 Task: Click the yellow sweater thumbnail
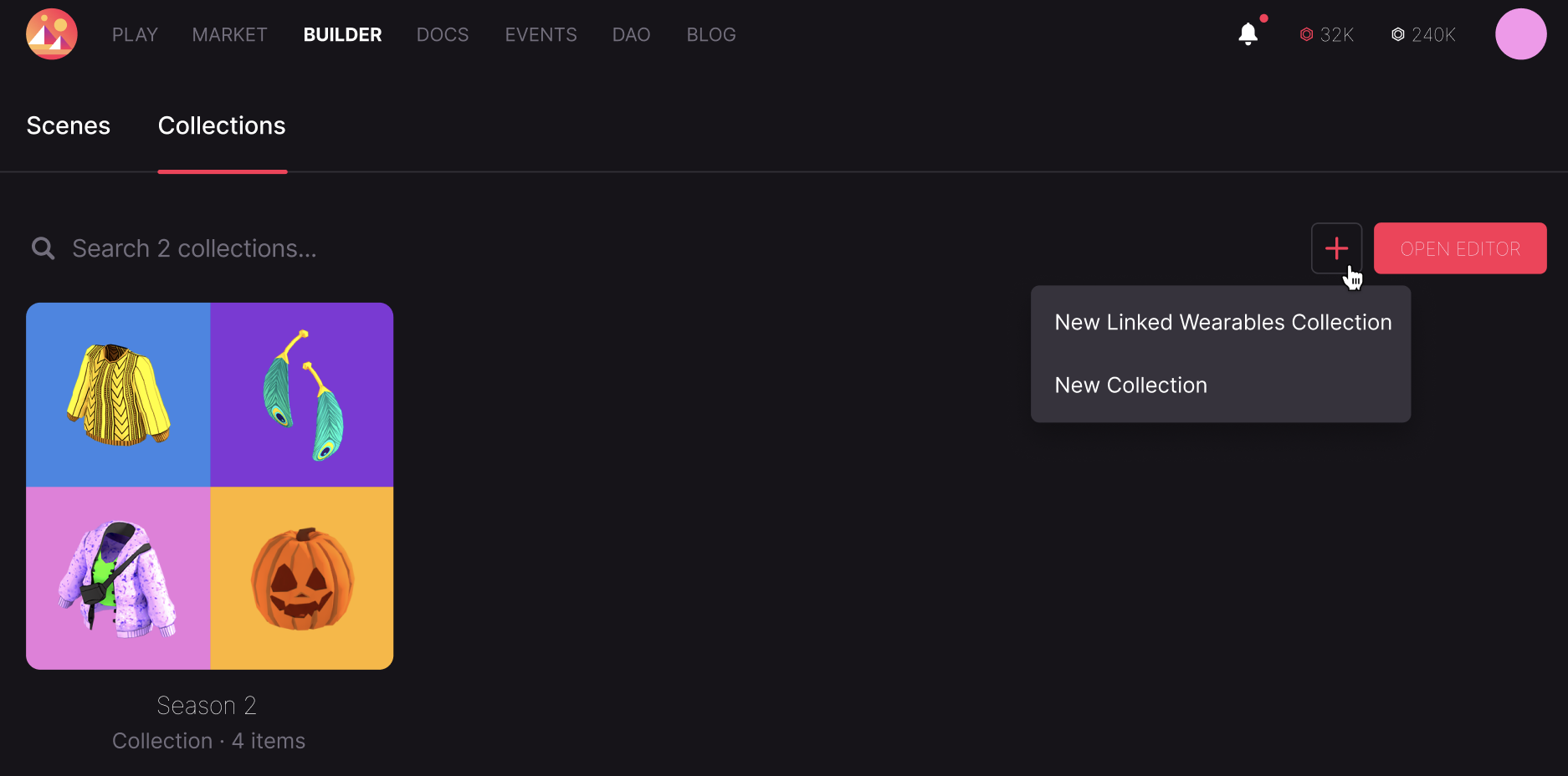118,395
